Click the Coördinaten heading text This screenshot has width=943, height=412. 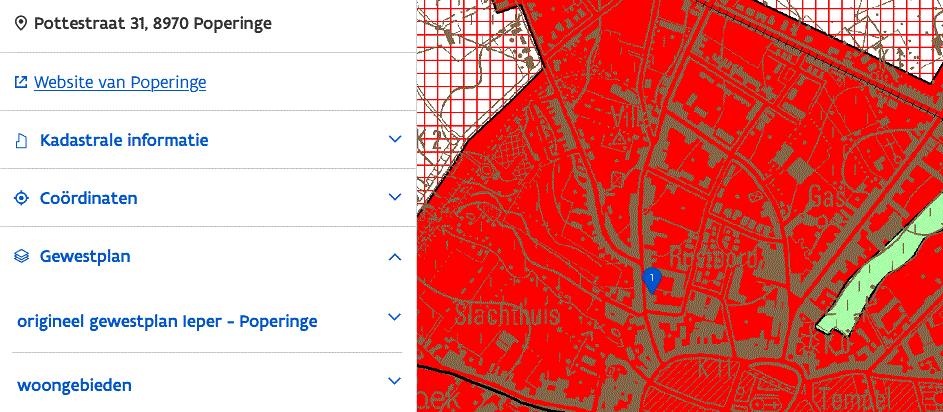coord(89,198)
